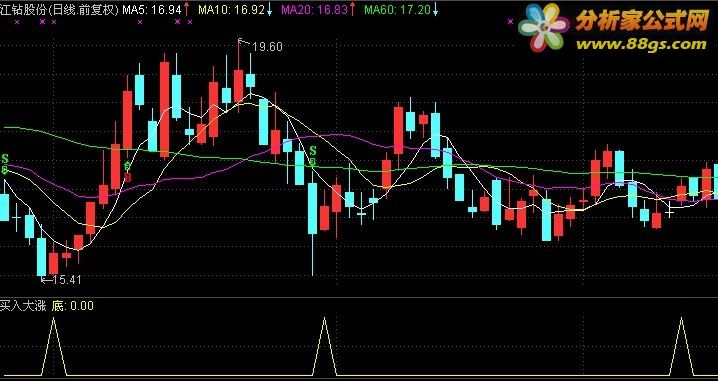Select the MA5: 16.94 indicator label
Screen dimensions: 718x381
point(152,10)
